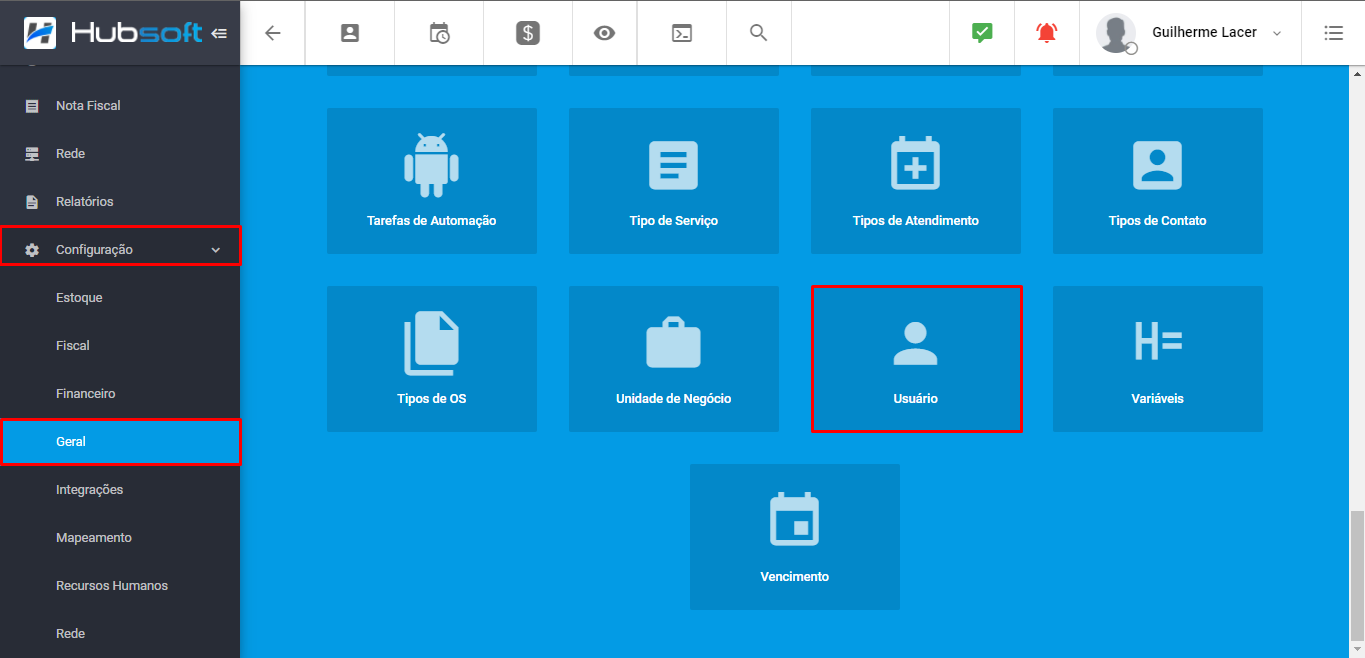The height and width of the screenshot is (658, 1365).
Task: Click the eye icon in top toolbar
Action: click(604, 33)
